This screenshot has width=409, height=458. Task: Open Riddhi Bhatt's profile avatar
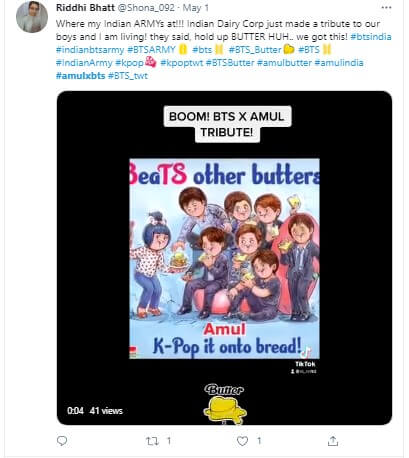pos(32,17)
